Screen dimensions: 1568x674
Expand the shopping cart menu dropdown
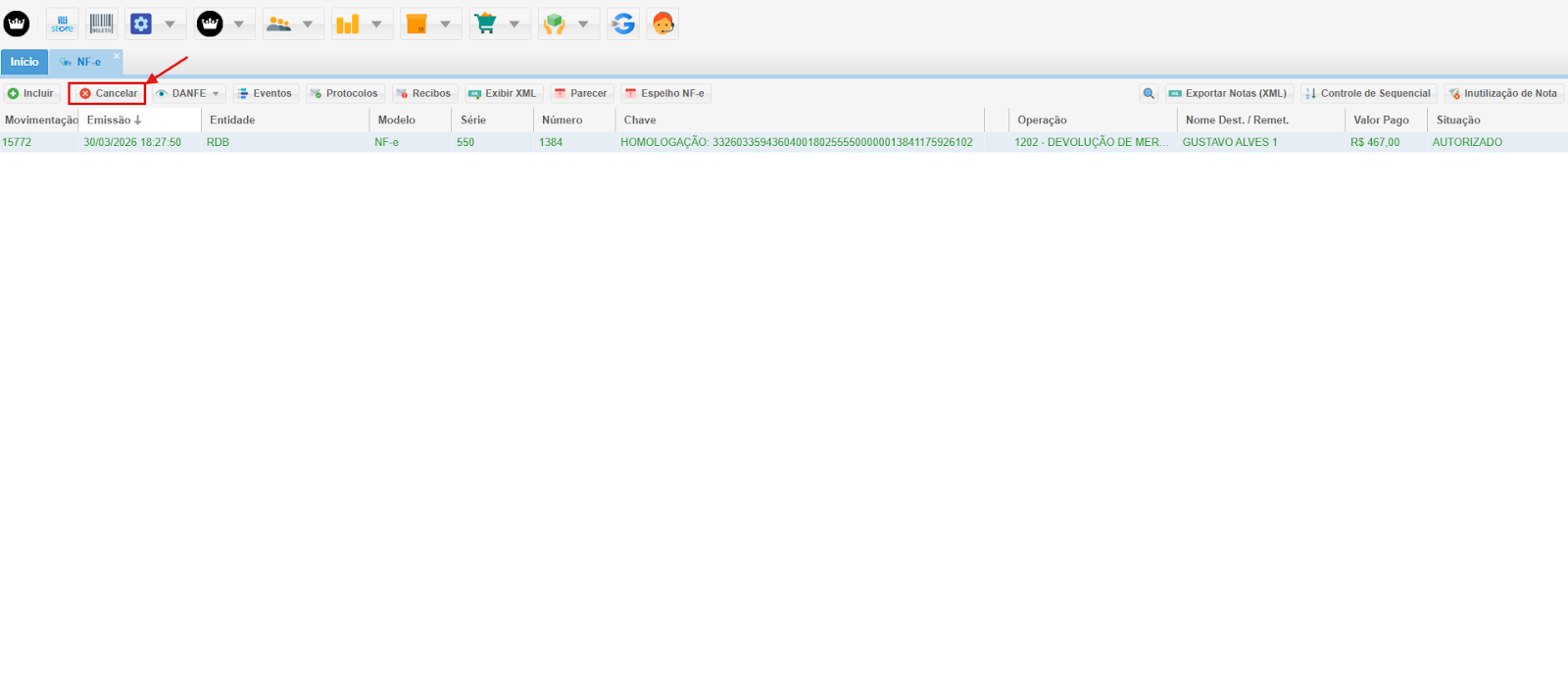click(x=514, y=24)
